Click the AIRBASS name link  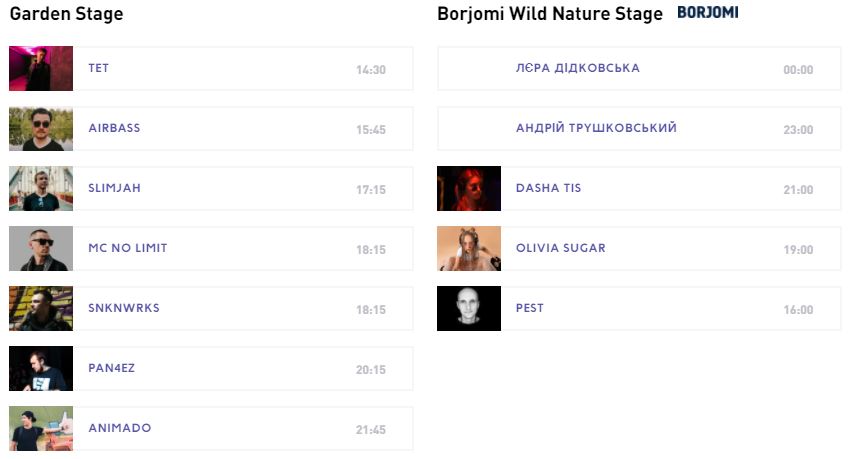(114, 128)
